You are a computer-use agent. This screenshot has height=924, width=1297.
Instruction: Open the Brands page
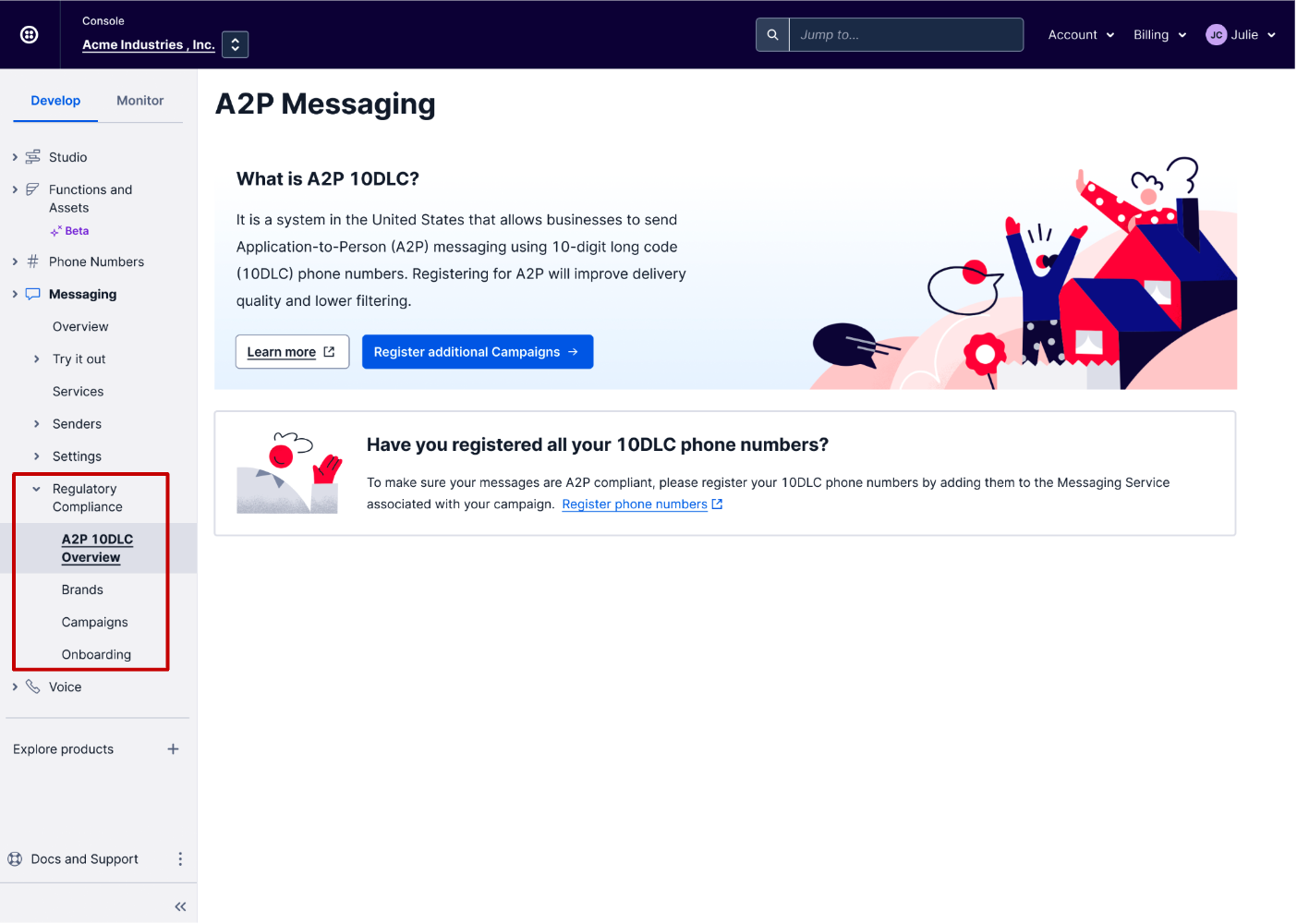(x=82, y=590)
